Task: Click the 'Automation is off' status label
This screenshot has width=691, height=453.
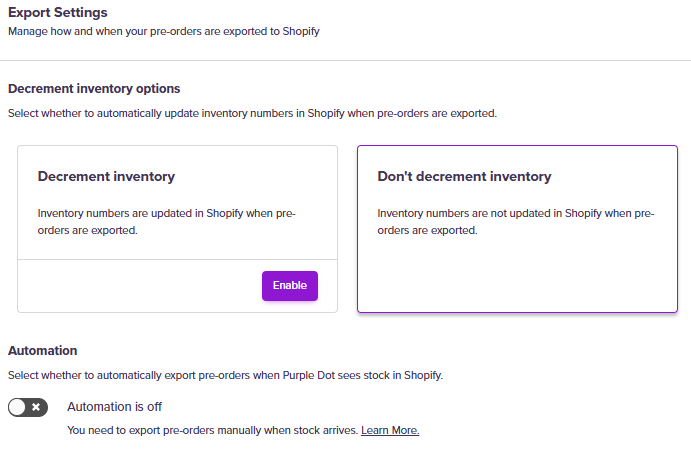Action: 114,407
